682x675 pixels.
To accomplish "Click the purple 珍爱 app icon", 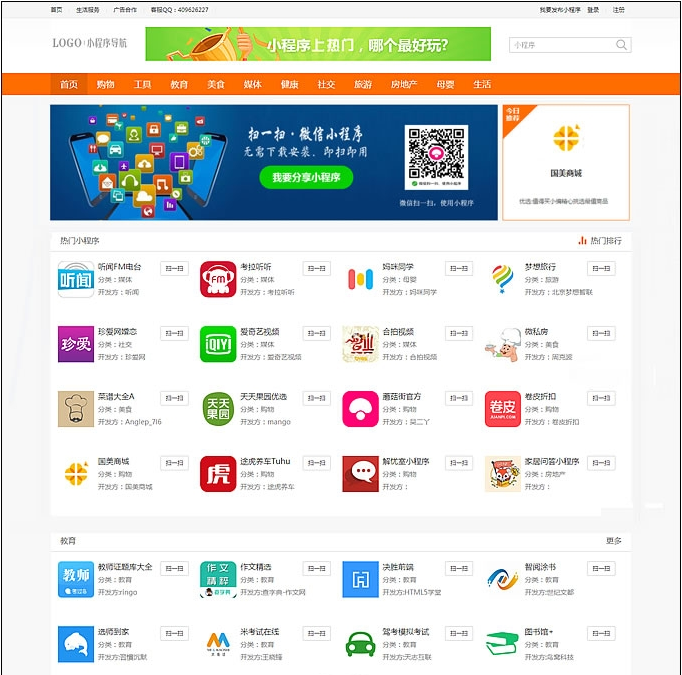I will click(76, 344).
